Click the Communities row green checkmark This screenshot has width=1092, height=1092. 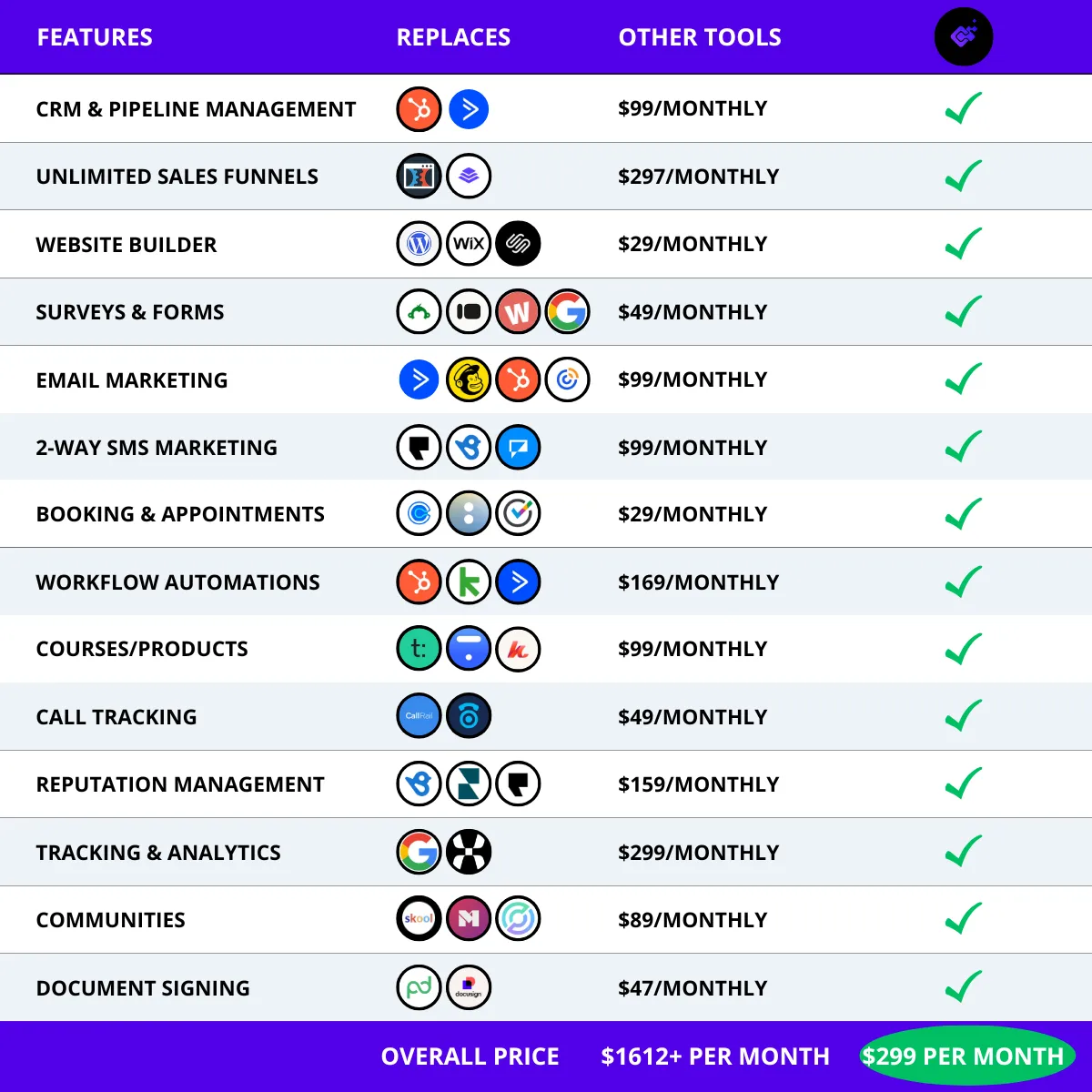(963, 919)
